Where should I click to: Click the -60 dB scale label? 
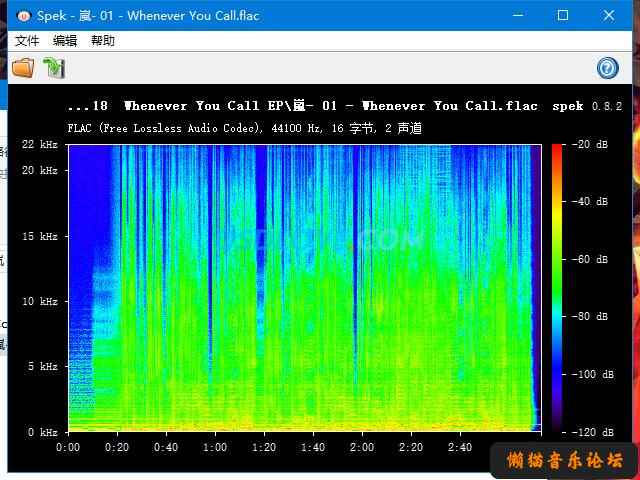pos(590,259)
